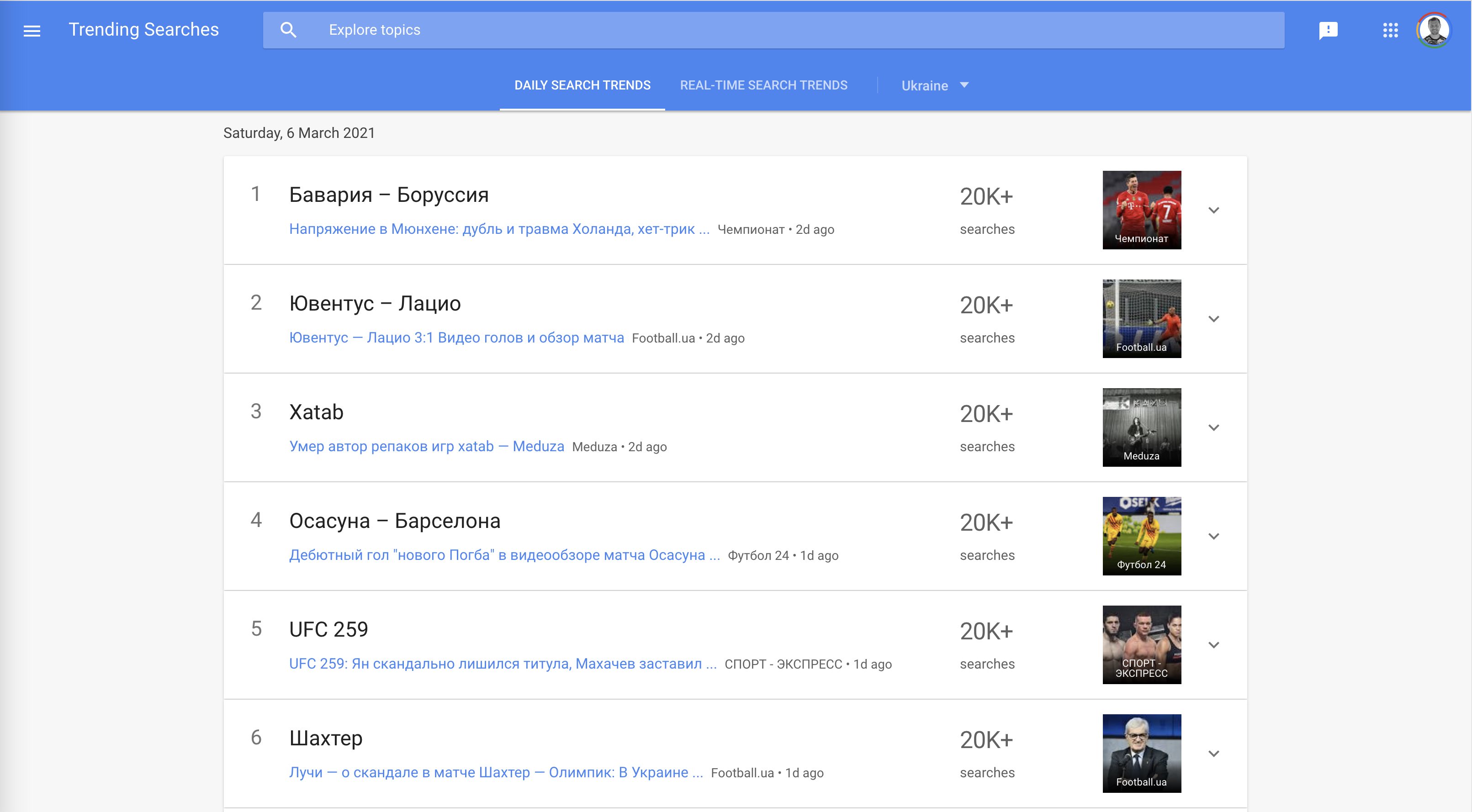This screenshot has height=812, width=1472.
Task: Click the Бавария – Боруссия thumbnail image
Action: 1142,210
